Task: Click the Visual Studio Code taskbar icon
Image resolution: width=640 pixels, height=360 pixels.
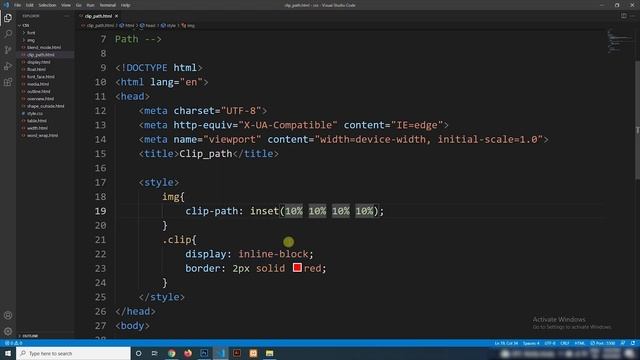Action: [220, 353]
